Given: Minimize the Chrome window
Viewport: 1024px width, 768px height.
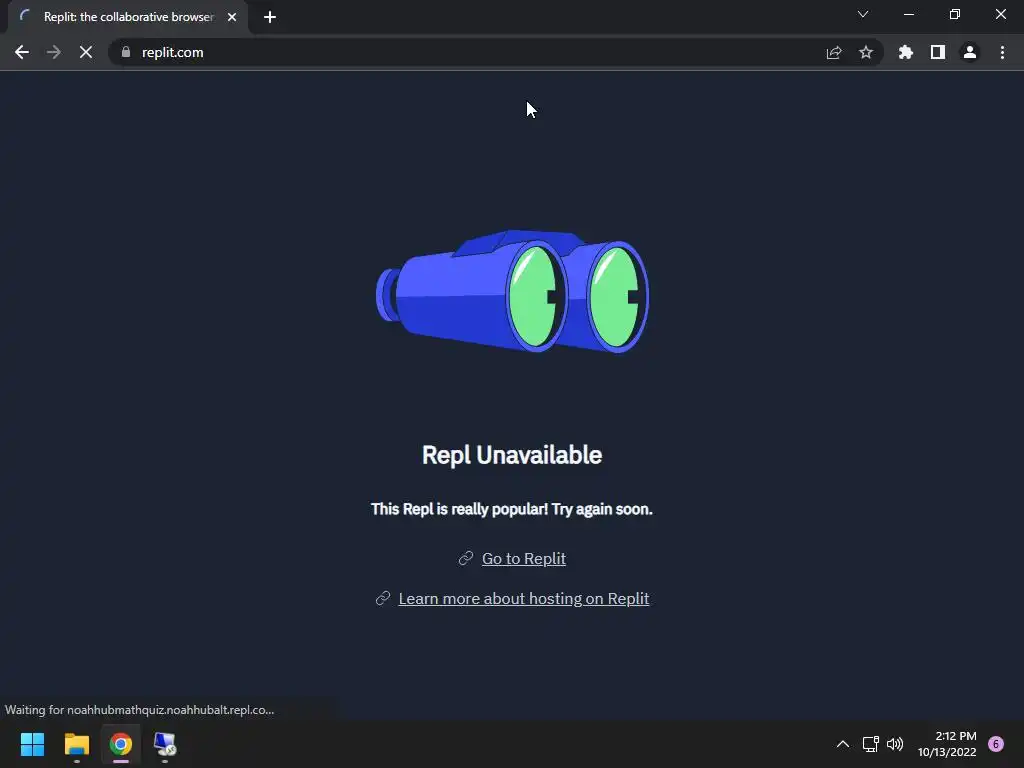Looking at the screenshot, I should click(908, 14).
